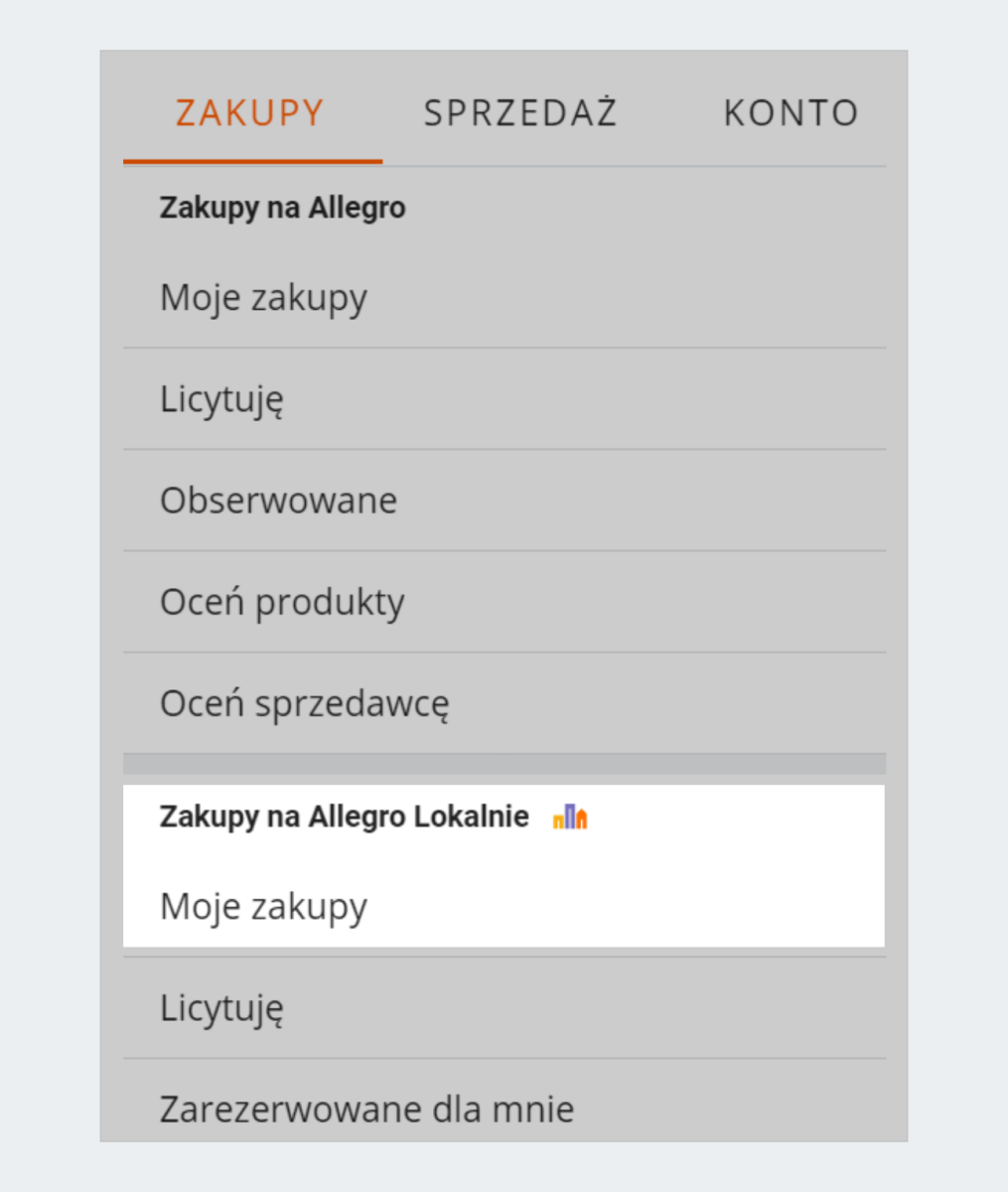Open Licytuję in the Zakupy na Allegro section
Viewport: 1008px width, 1192px height.
(x=220, y=397)
